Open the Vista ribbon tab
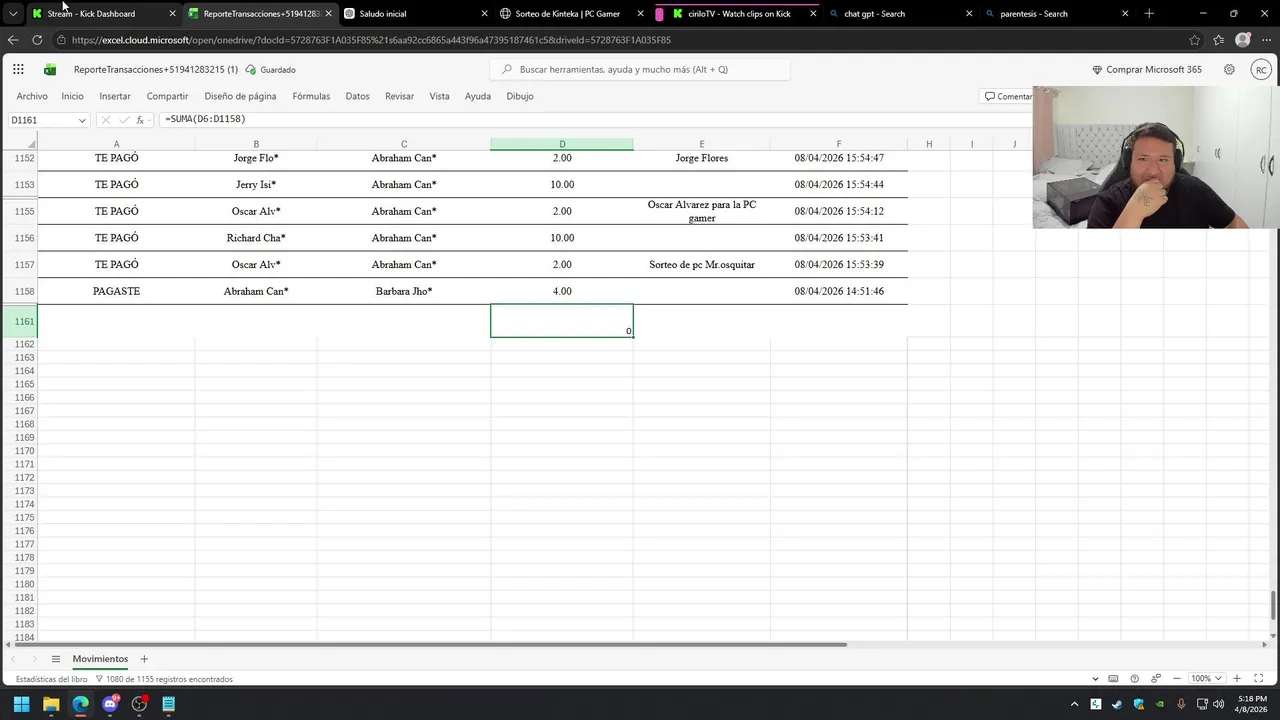Image resolution: width=1280 pixels, height=720 pixels. coord(439,96)
